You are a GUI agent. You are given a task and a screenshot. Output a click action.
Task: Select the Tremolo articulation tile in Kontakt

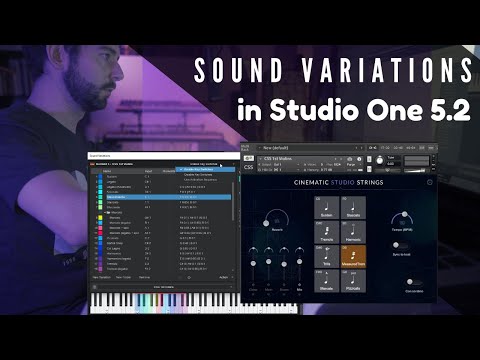pos(326,232)
